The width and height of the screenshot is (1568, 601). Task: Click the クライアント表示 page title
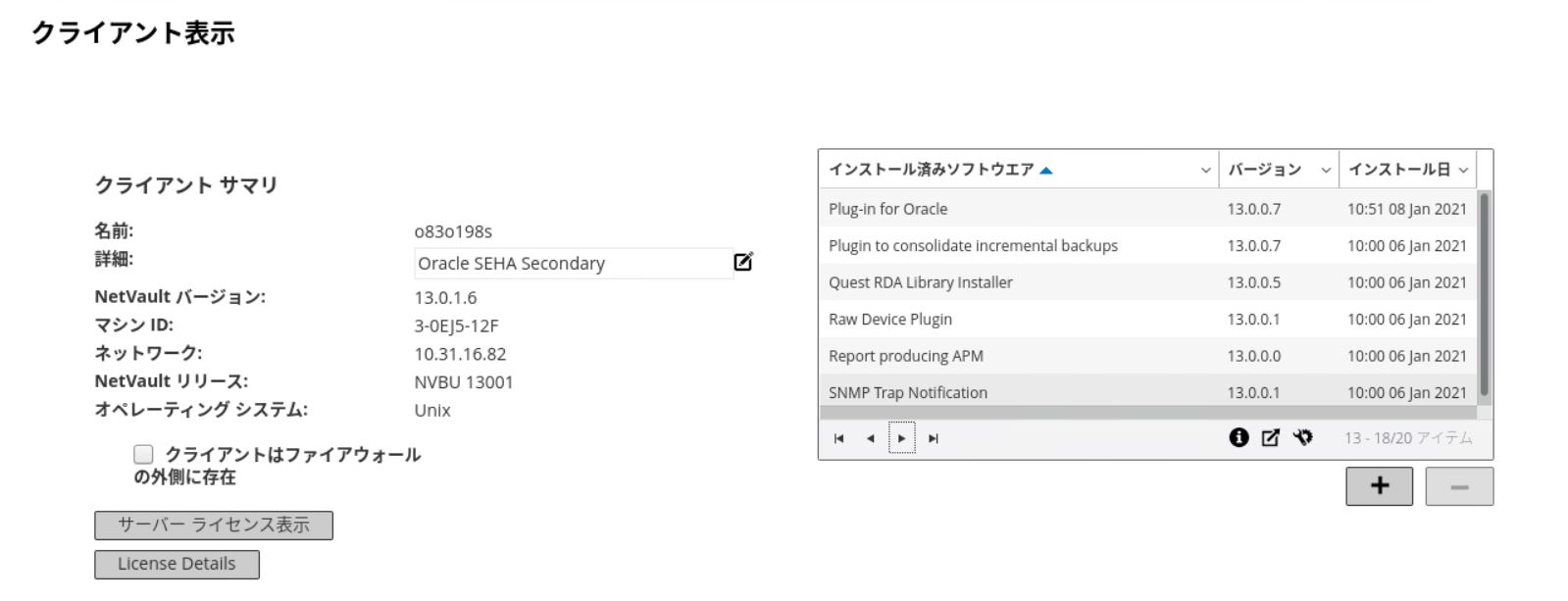pyautogui.click(x=133, y=33)
